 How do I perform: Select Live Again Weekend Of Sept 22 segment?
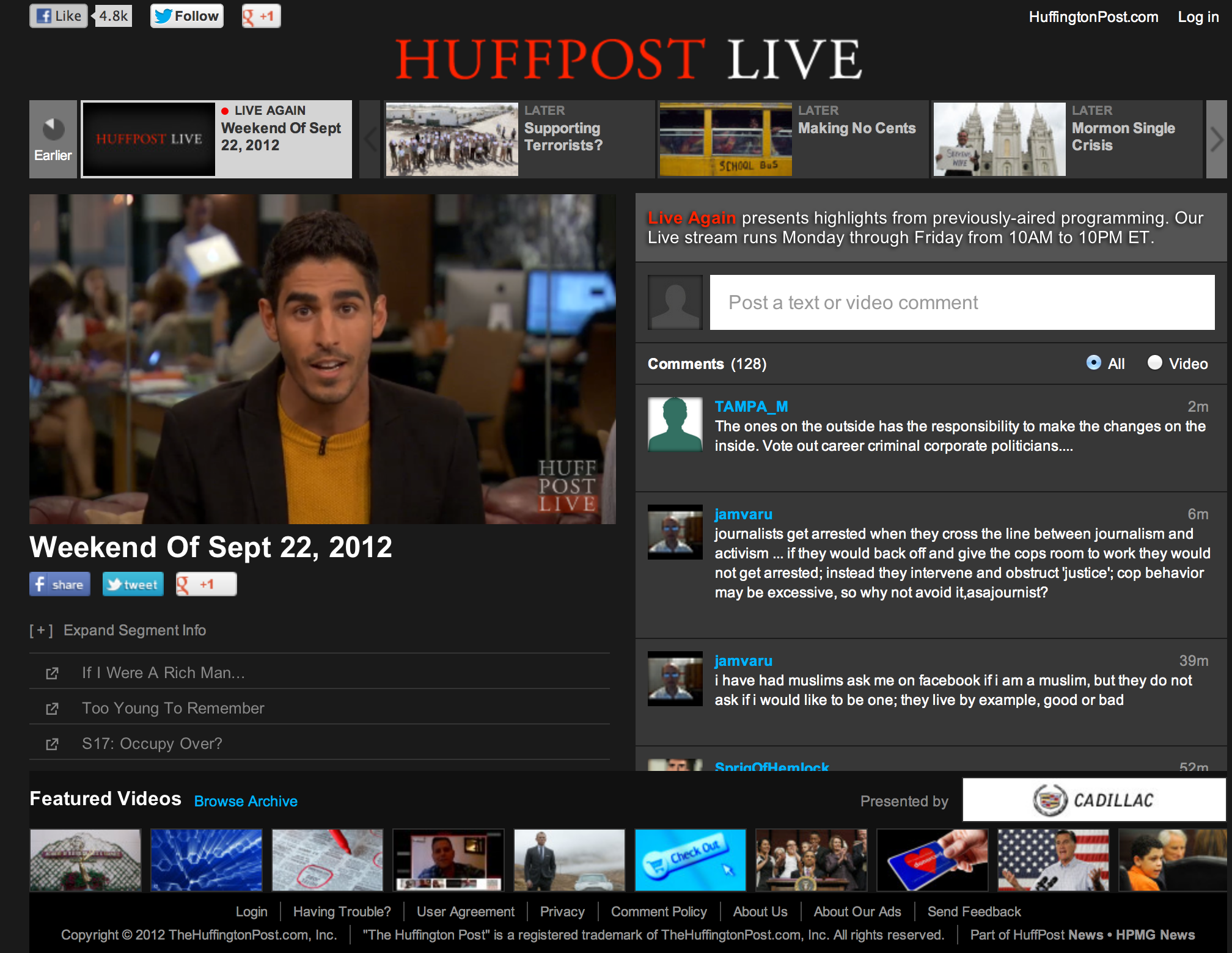216,139
